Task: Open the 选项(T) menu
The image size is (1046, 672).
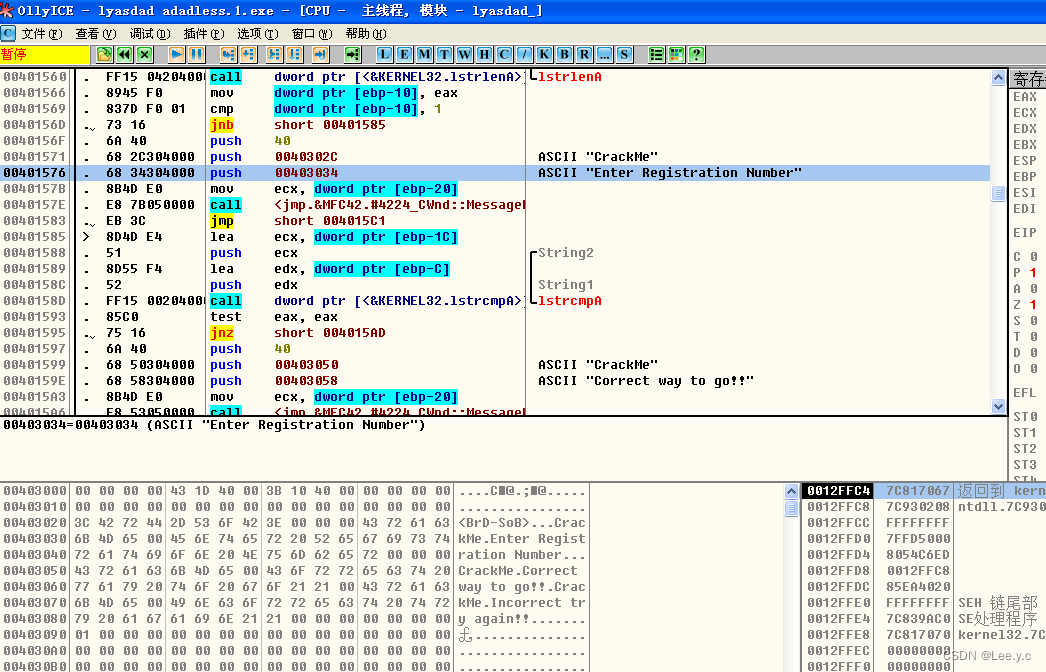Action: (x=257, y=33)
